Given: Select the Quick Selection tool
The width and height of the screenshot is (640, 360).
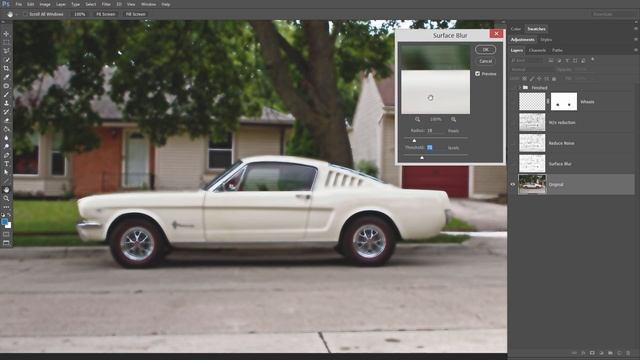Looking at the screenshot, I should coord(6,60).
